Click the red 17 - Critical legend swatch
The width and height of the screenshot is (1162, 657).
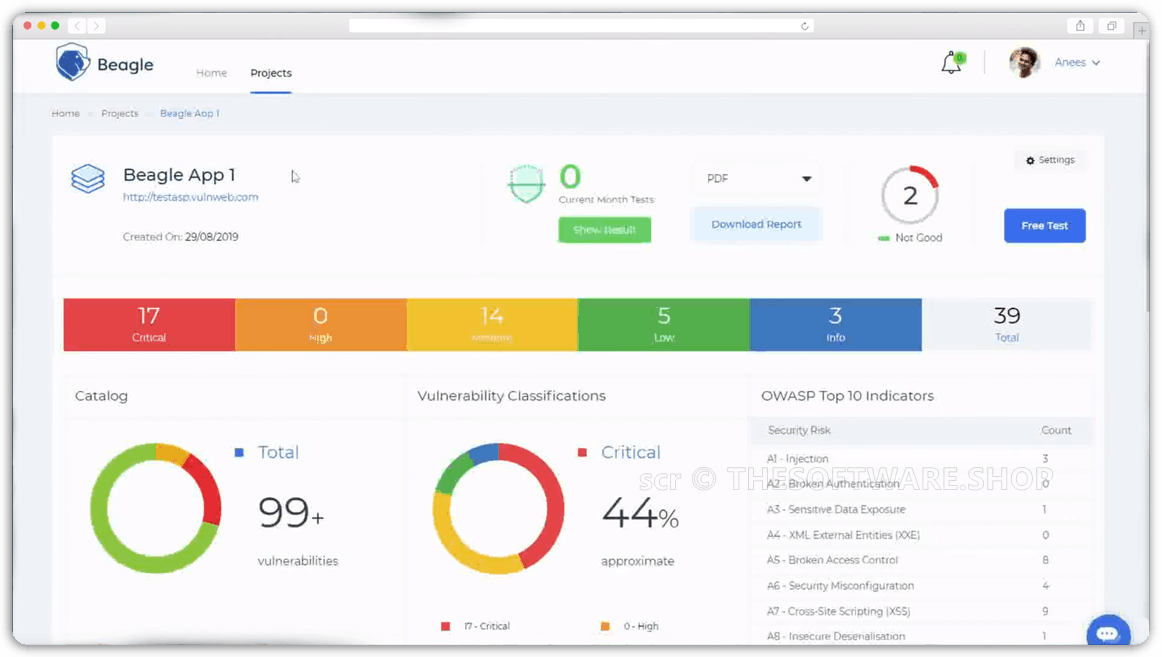click(445, 627)
